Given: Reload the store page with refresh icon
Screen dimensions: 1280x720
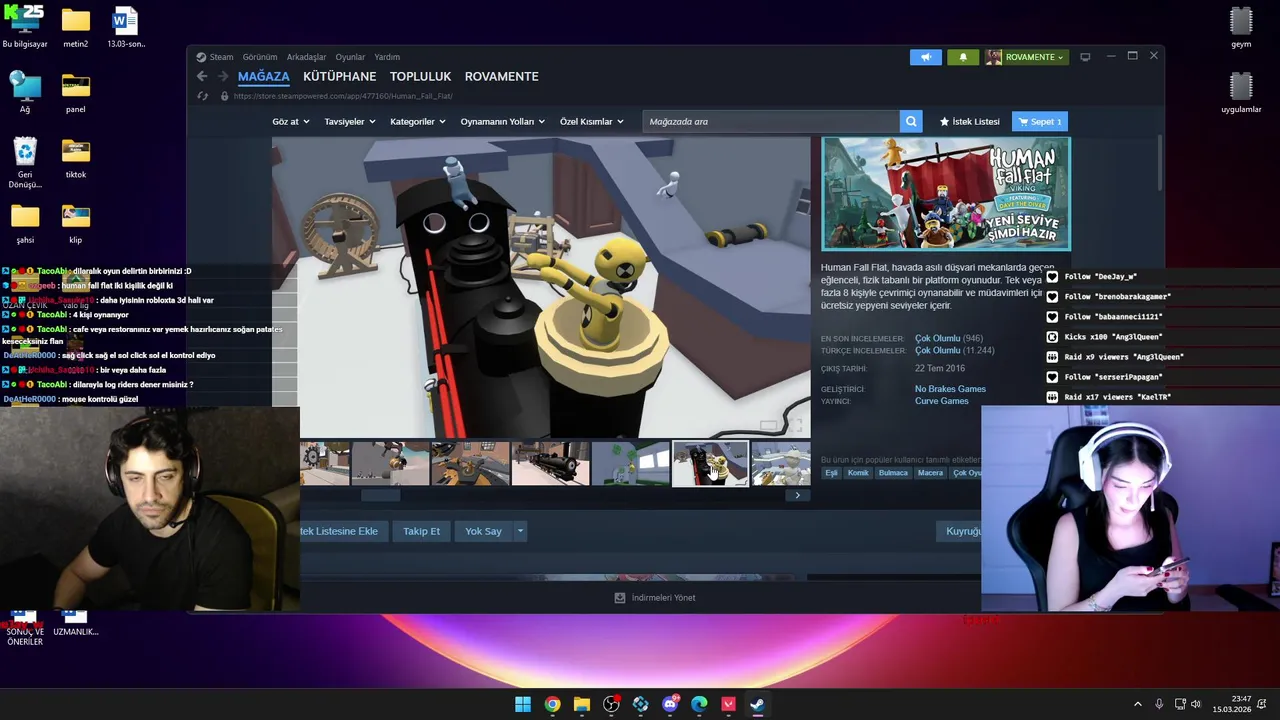Looking at the screenshot, I should point(202,96).
